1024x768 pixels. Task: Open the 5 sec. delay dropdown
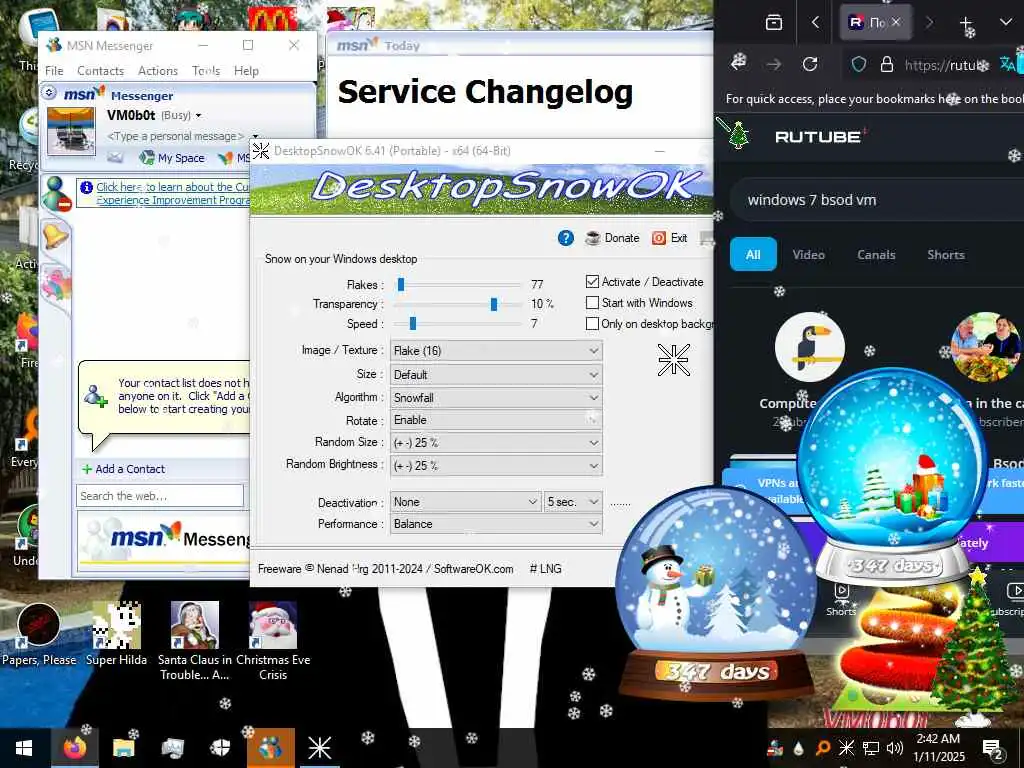pyautogui.click(x=573, y=502)
